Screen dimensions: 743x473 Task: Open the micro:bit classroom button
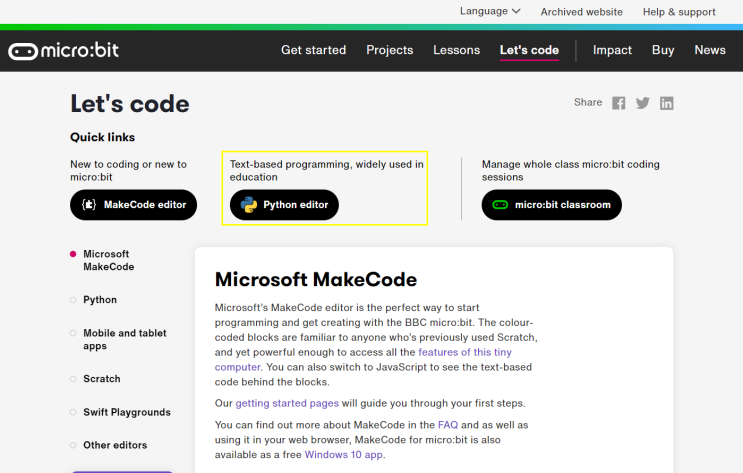(552, 205)
